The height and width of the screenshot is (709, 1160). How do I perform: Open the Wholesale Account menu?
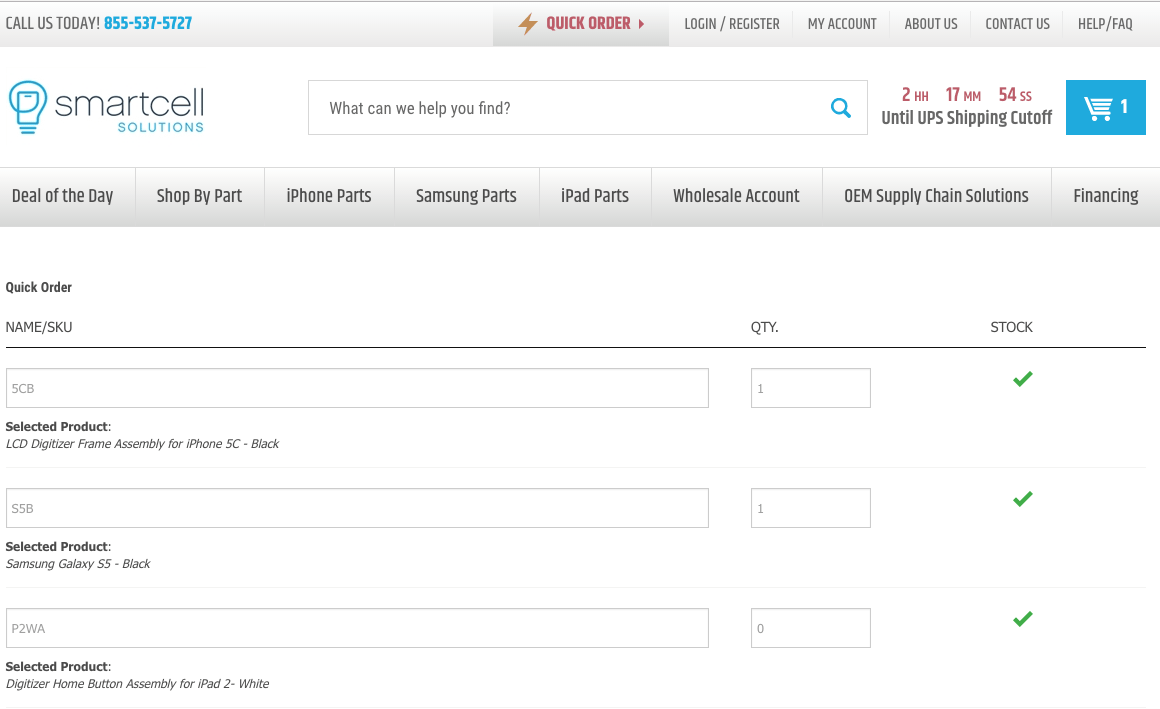tap(736, 196)
